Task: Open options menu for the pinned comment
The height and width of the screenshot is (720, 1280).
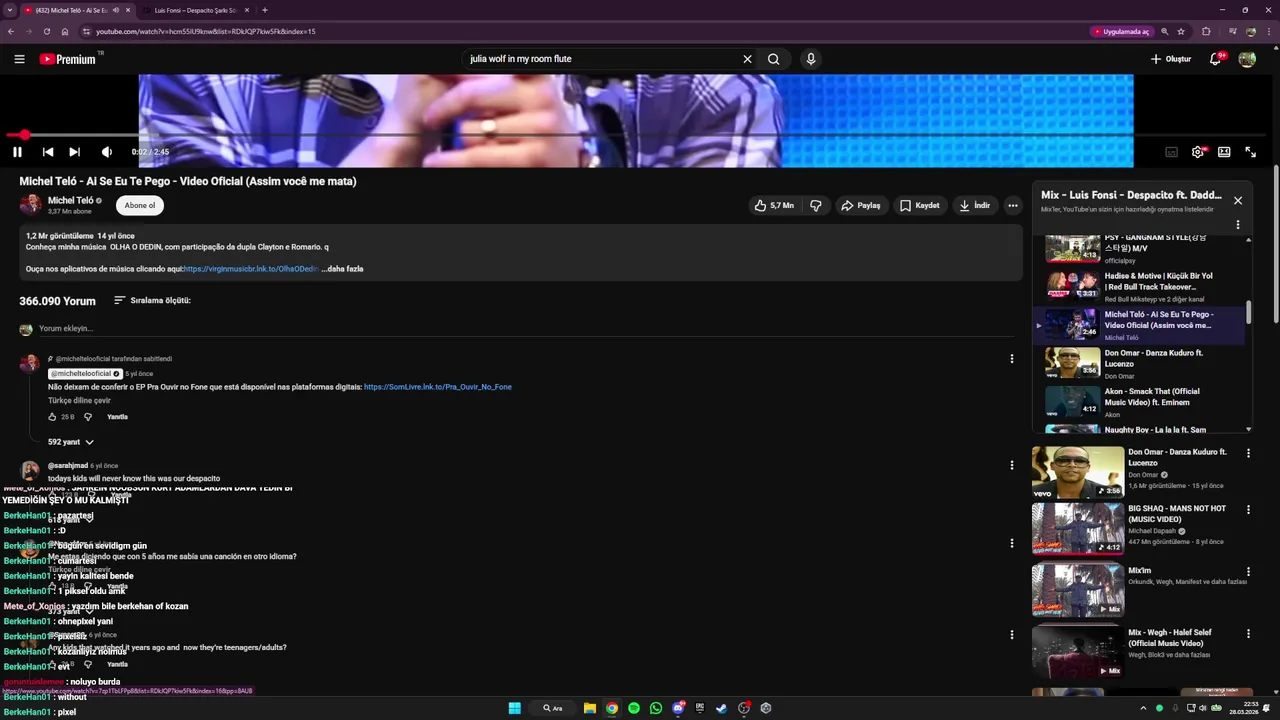Action: (1011, 359)
